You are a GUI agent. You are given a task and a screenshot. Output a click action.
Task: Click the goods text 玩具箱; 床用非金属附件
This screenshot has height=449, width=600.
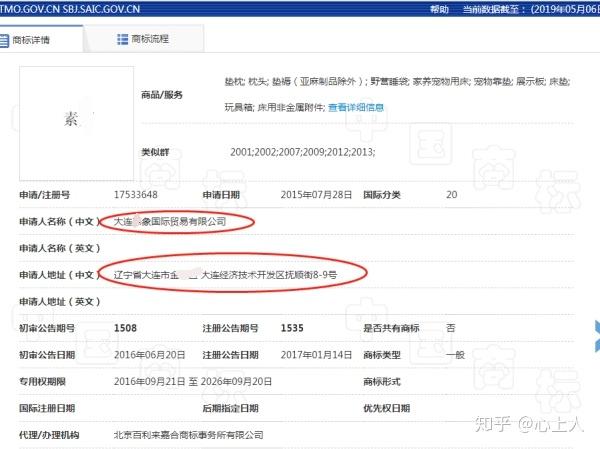(275, 108)
